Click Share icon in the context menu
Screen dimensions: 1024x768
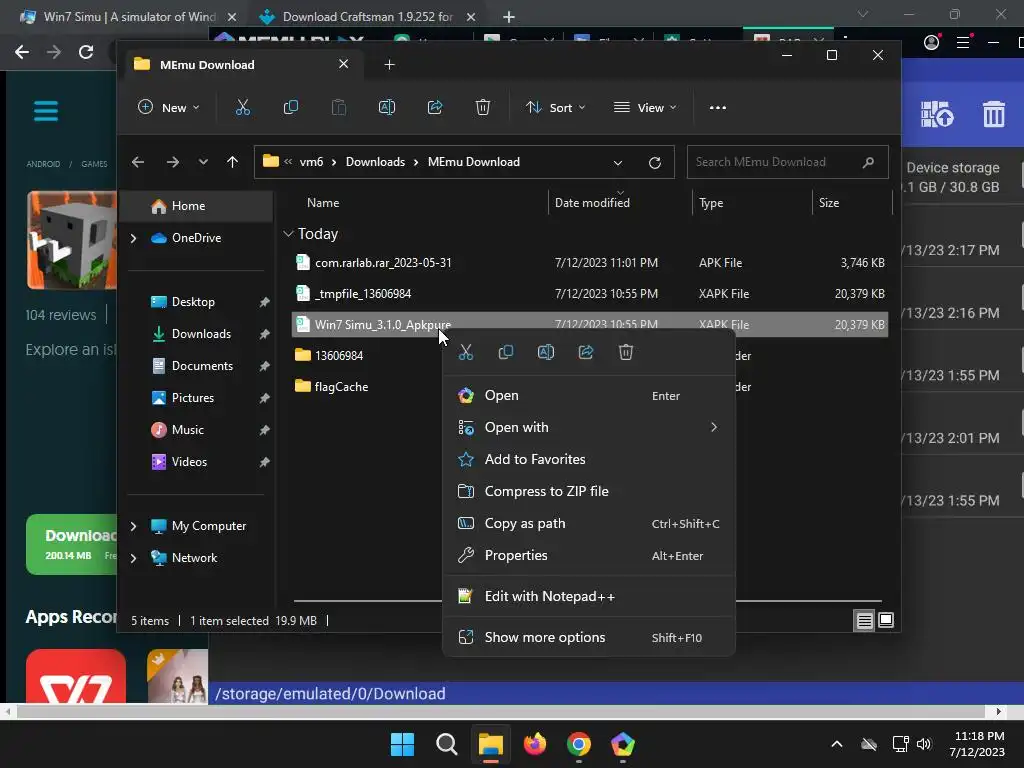[586, 353]
